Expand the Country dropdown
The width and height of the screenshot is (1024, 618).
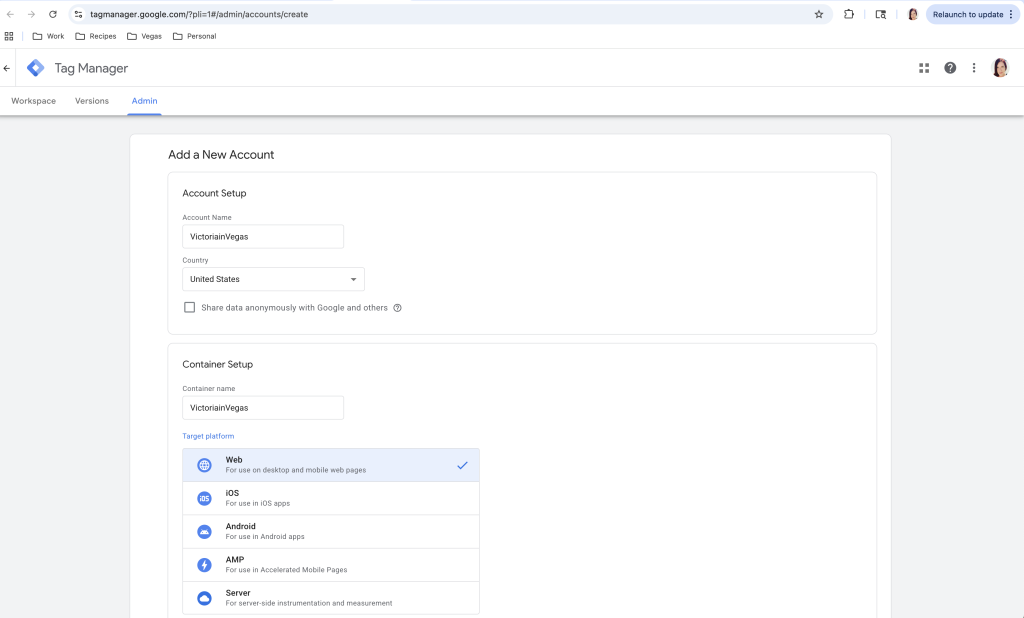click(x=273, y=279)
